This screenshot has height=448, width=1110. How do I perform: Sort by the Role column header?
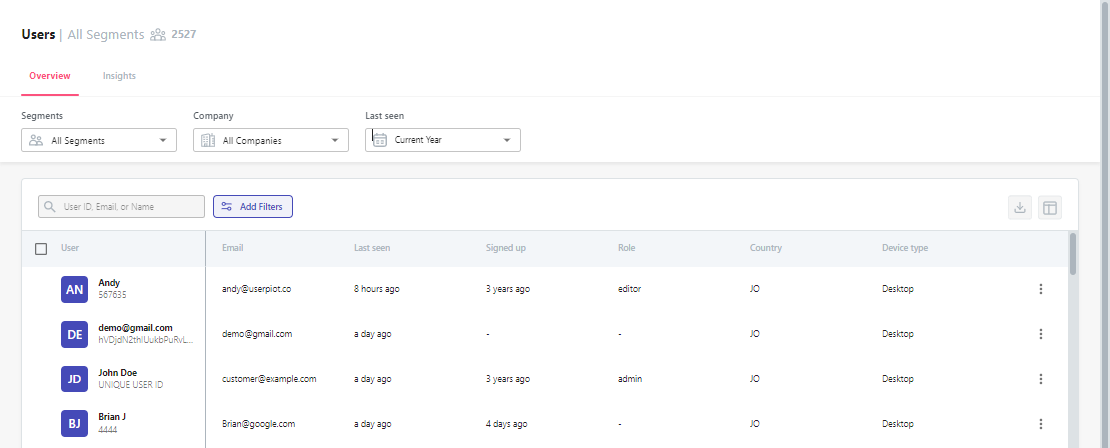[x=626, y=248]
